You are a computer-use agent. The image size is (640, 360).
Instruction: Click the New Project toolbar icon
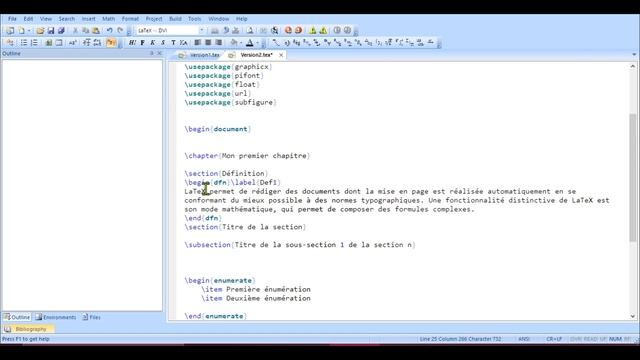(x=10, y=31)
